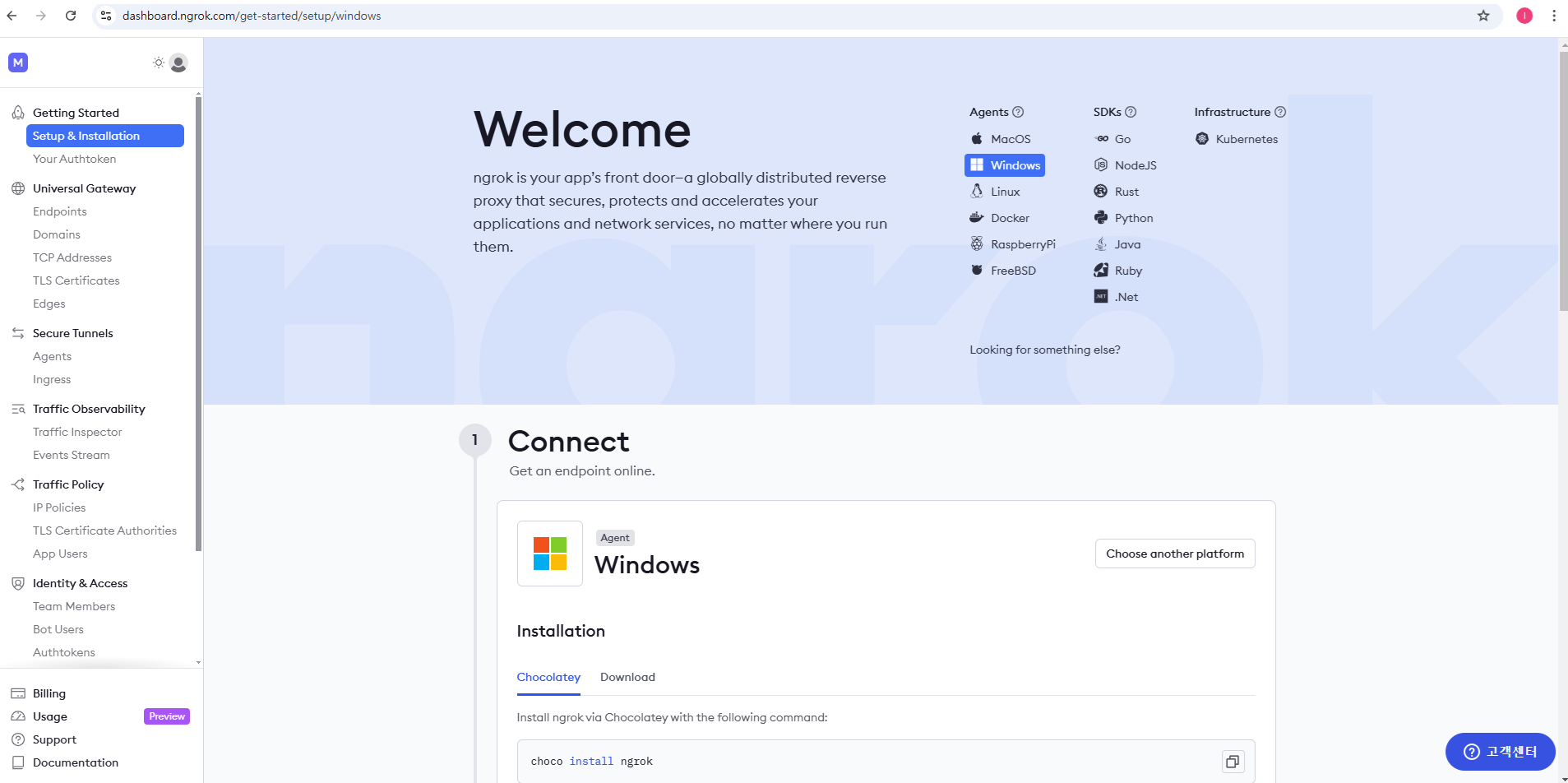
Task: Select the Docker agent
Action: (1000, 218)
